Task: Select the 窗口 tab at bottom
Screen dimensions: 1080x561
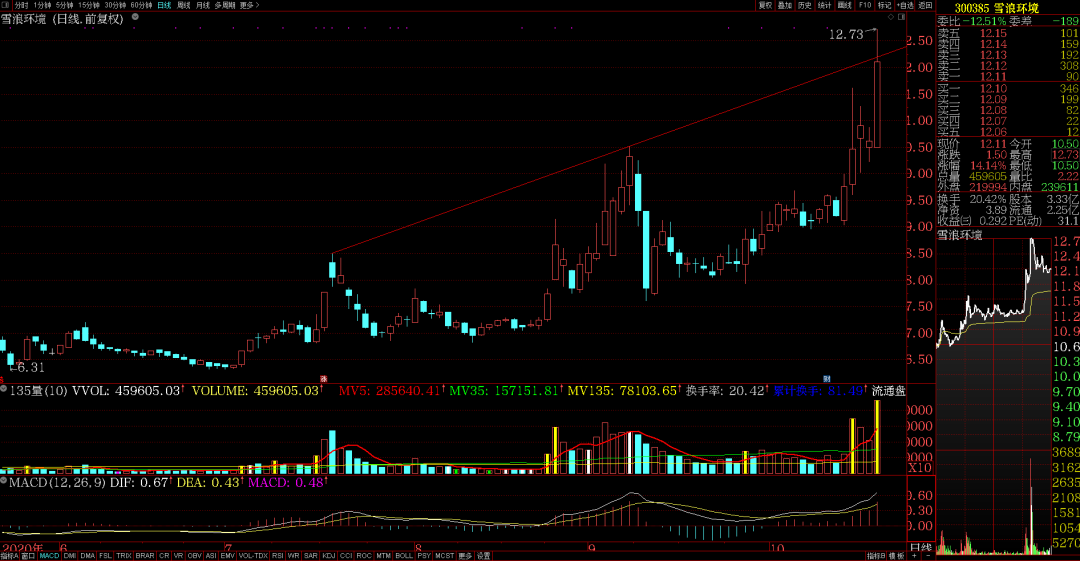Action: point(28,555)
